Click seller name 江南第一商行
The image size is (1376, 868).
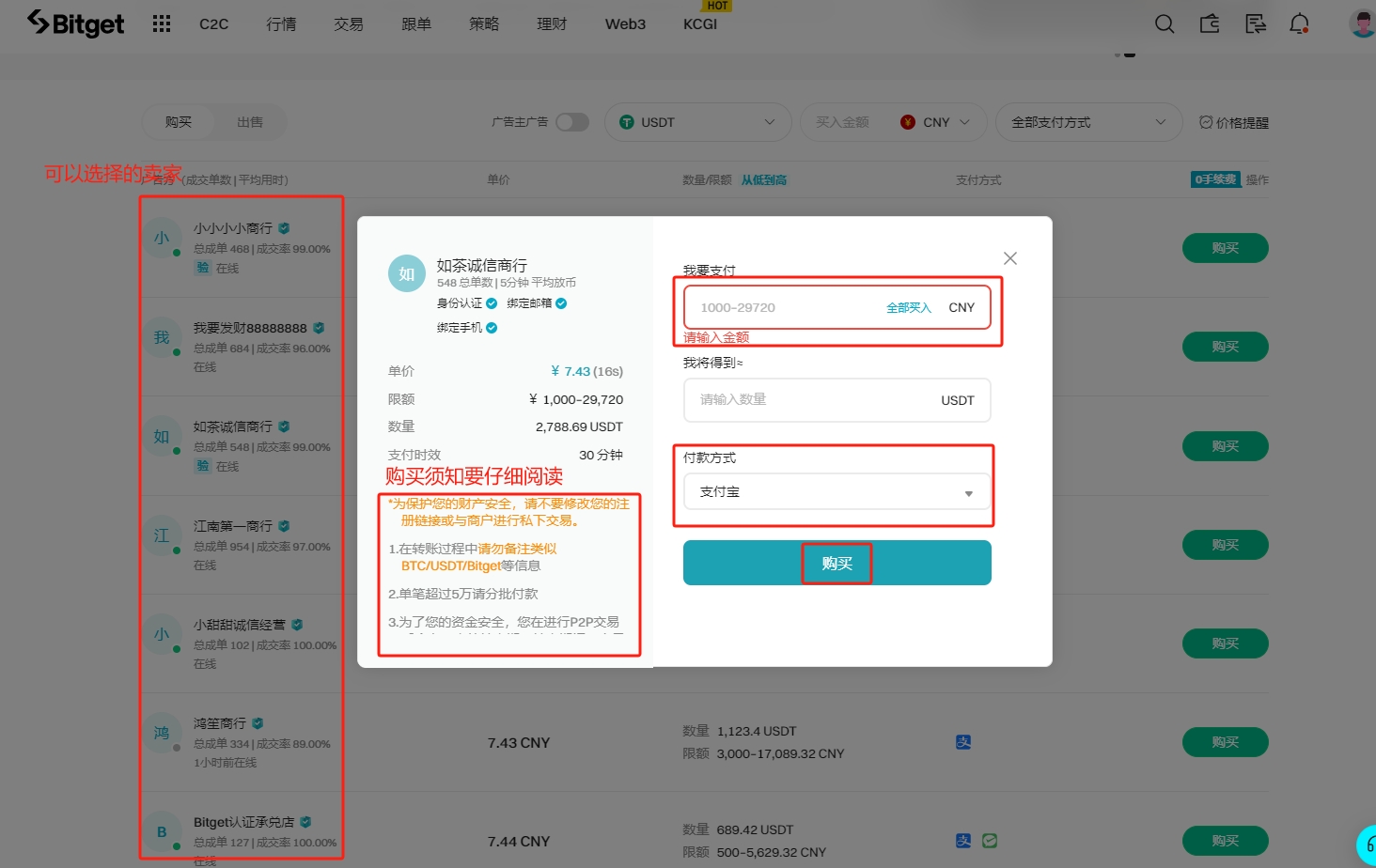[x=233, y=526]
